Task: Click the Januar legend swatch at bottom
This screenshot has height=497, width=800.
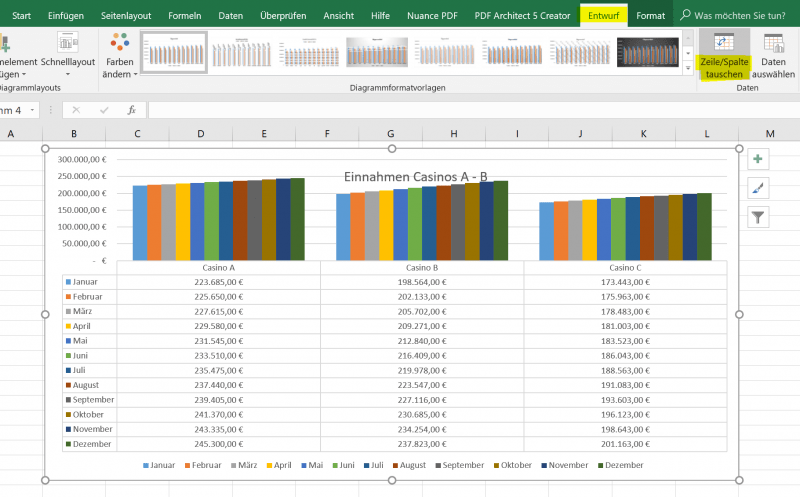Action: click(146, 465)
